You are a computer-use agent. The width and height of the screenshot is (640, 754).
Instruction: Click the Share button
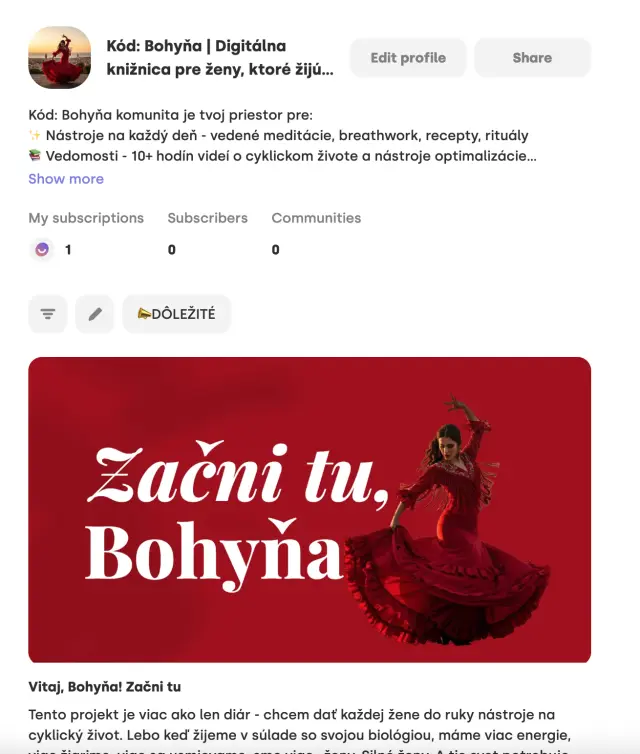532,58
